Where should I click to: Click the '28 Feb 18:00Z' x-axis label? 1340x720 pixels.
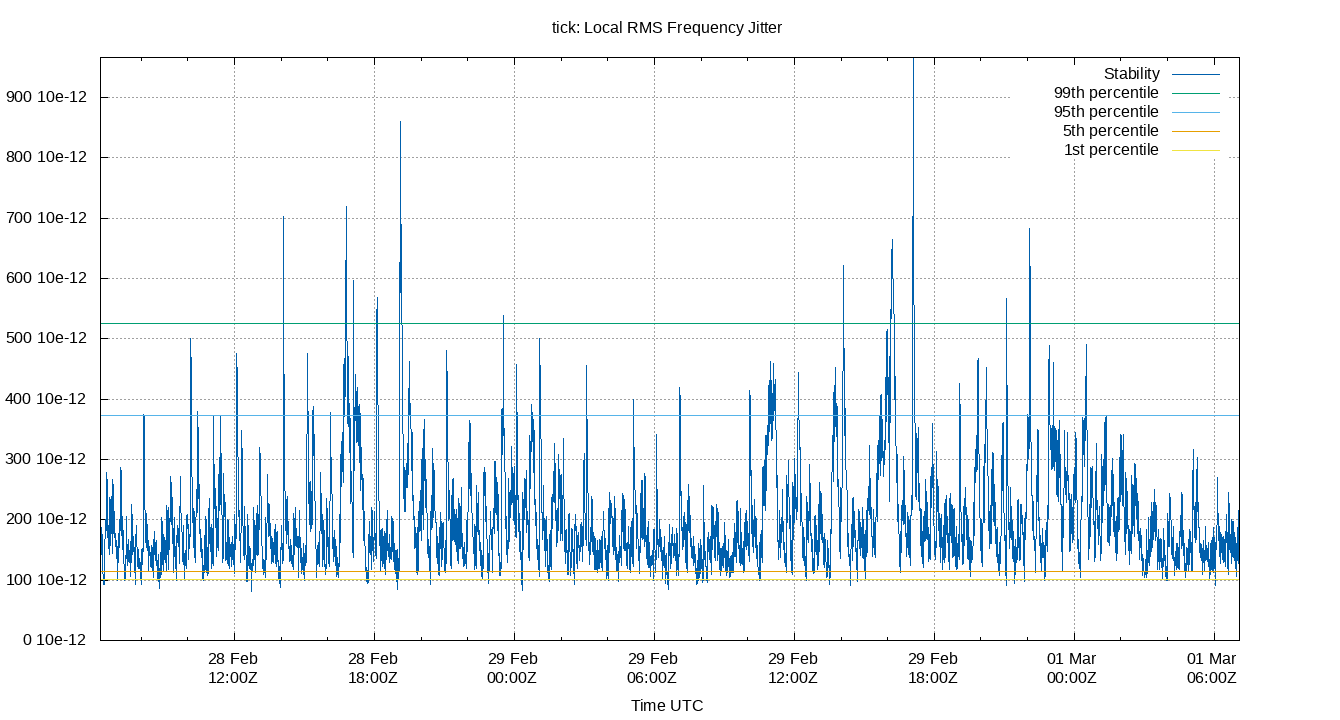(x=373, y=668)
